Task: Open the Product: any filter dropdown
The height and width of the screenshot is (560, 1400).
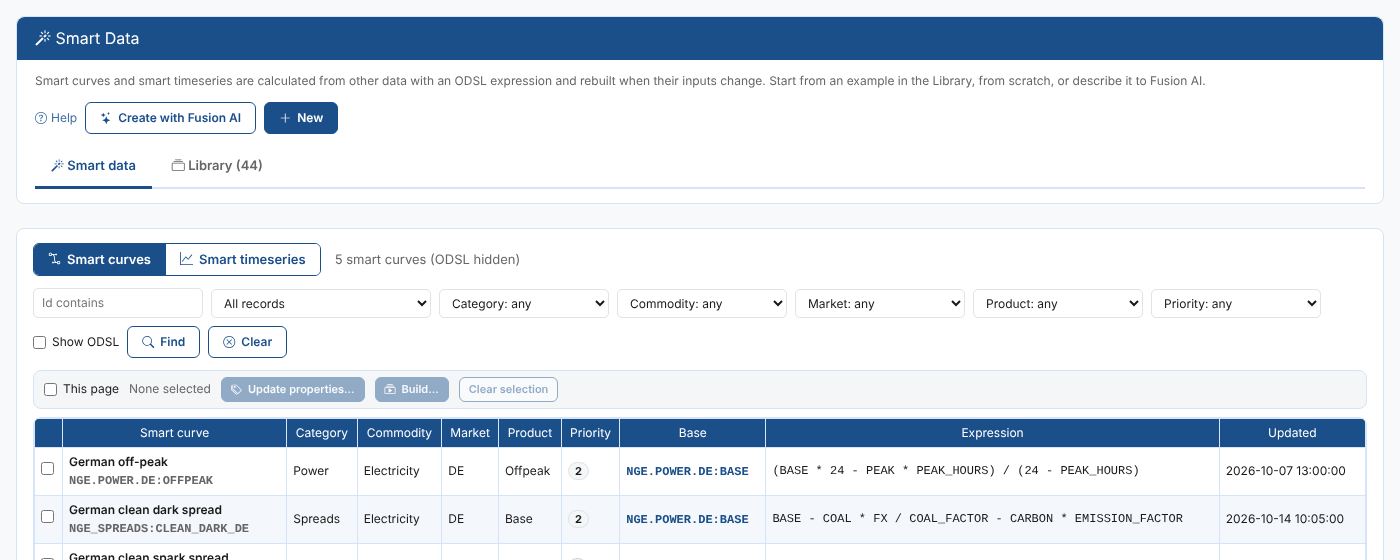Action: pos(1058,303)
